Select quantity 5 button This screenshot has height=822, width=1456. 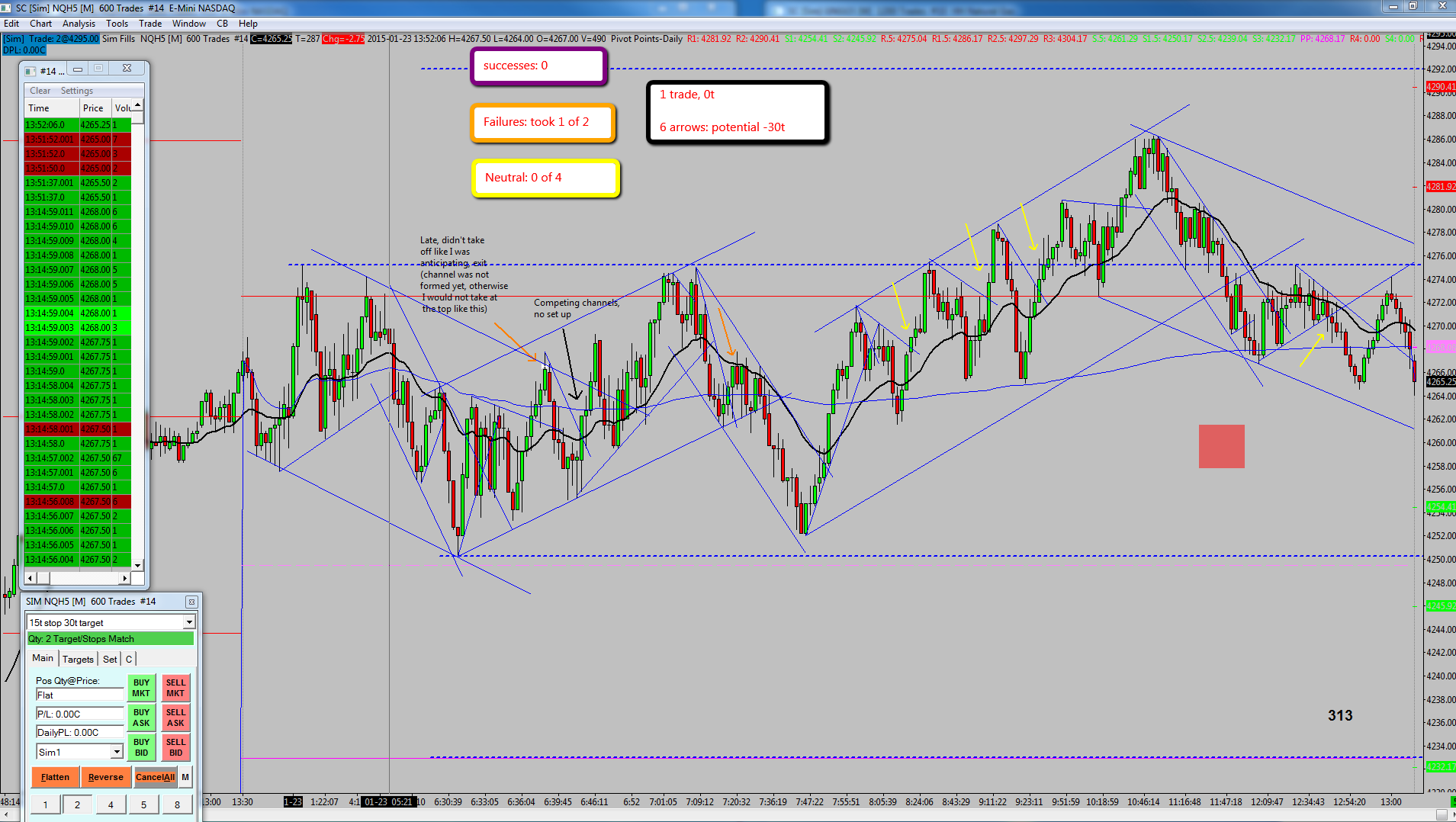click(143, 804)
